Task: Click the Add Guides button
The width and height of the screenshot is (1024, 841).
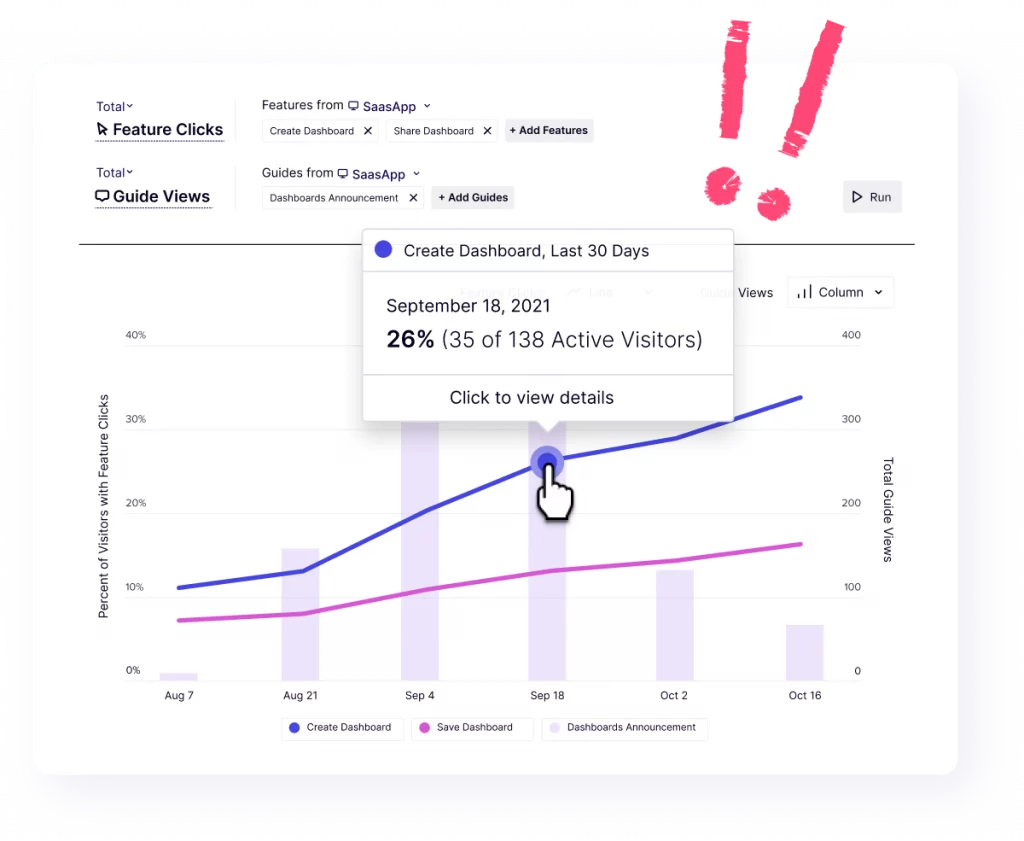Action: pos(473,197)
